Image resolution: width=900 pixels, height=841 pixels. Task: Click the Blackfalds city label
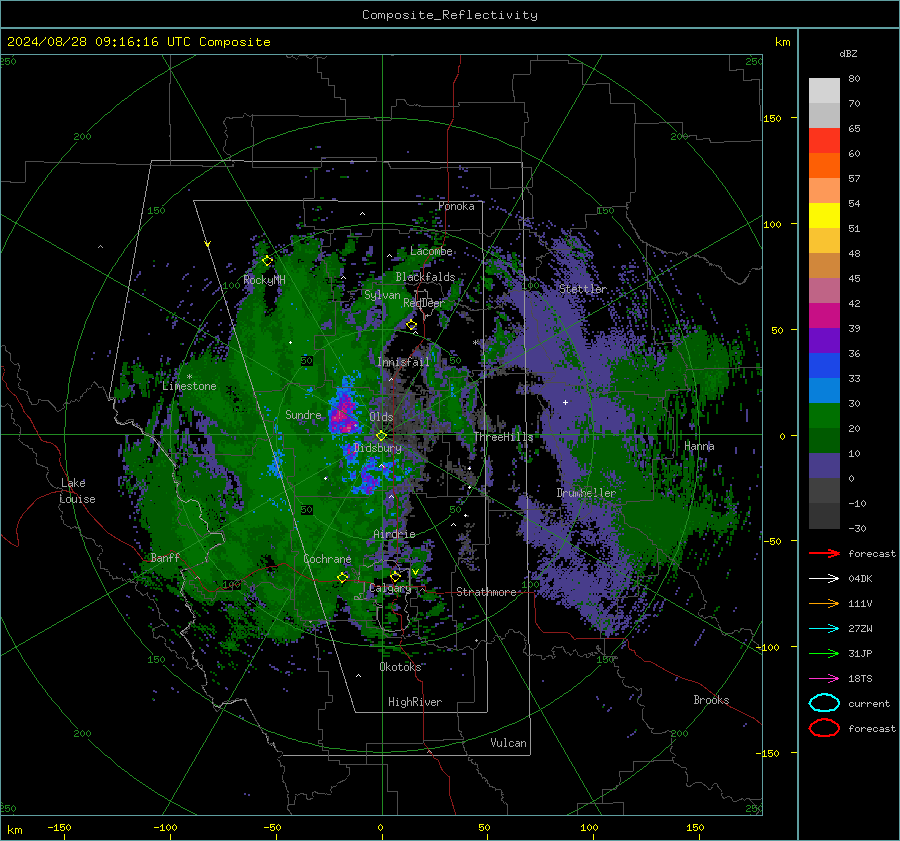(425, 277)
